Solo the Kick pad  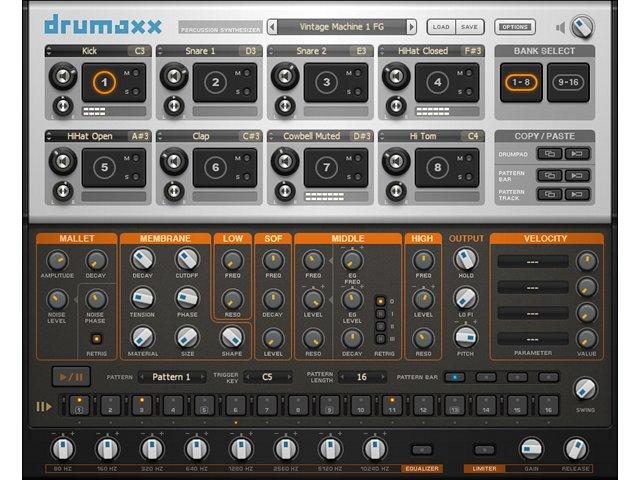(x=136, y=92)
